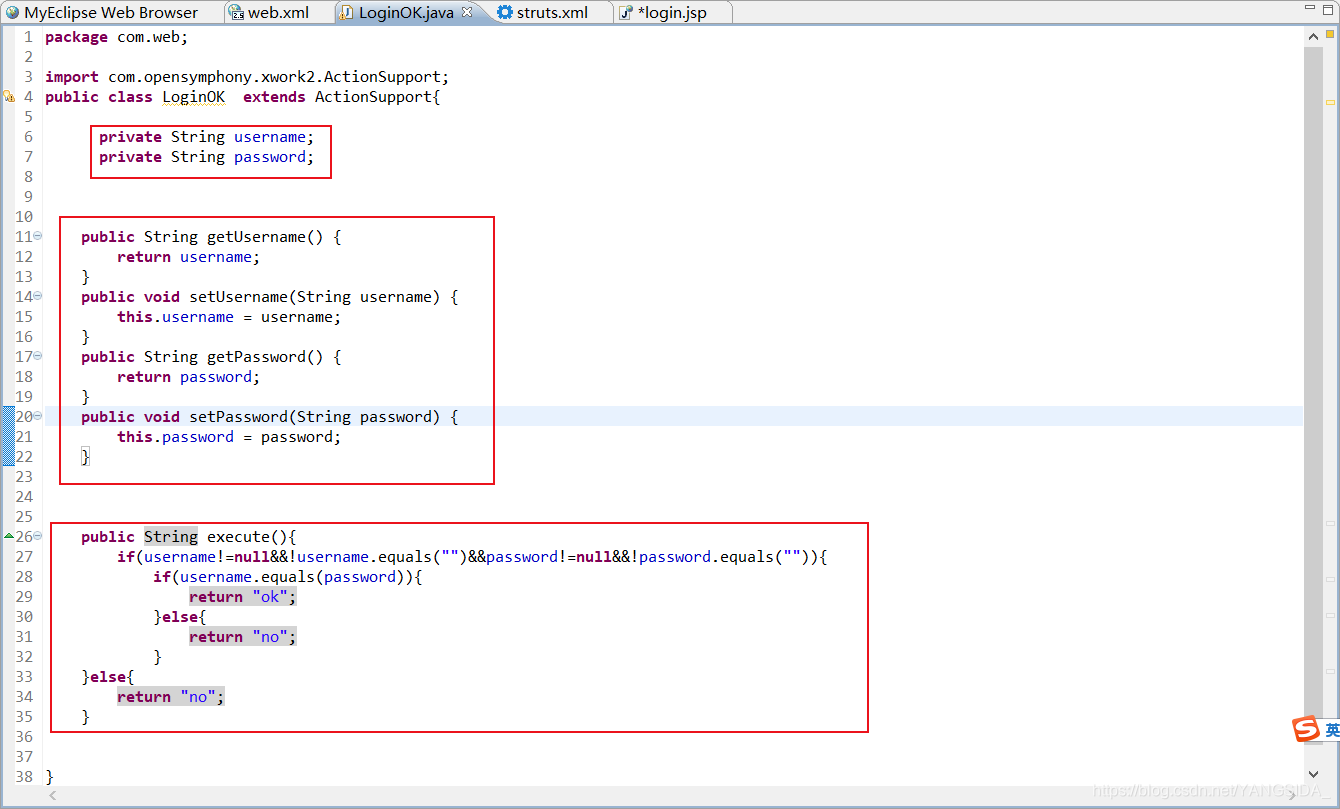The width and height of the screenshot is (1340, 809).
Task: Click the highlighted String type on line 26
Action: [x=171, y=537]
